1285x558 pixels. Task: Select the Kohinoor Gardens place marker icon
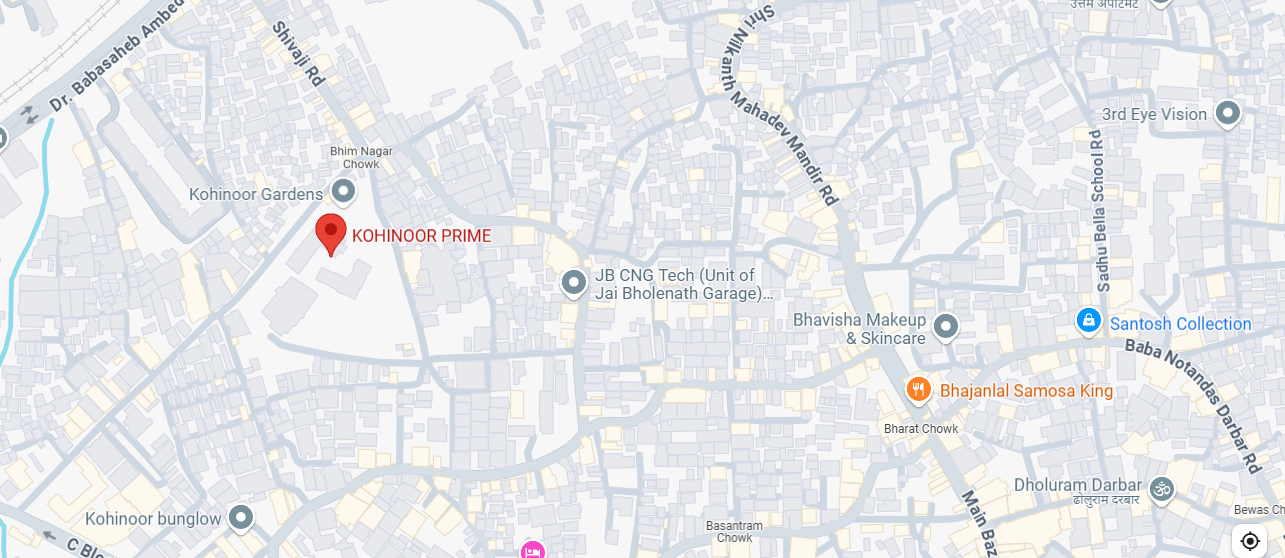coord(344,190)
